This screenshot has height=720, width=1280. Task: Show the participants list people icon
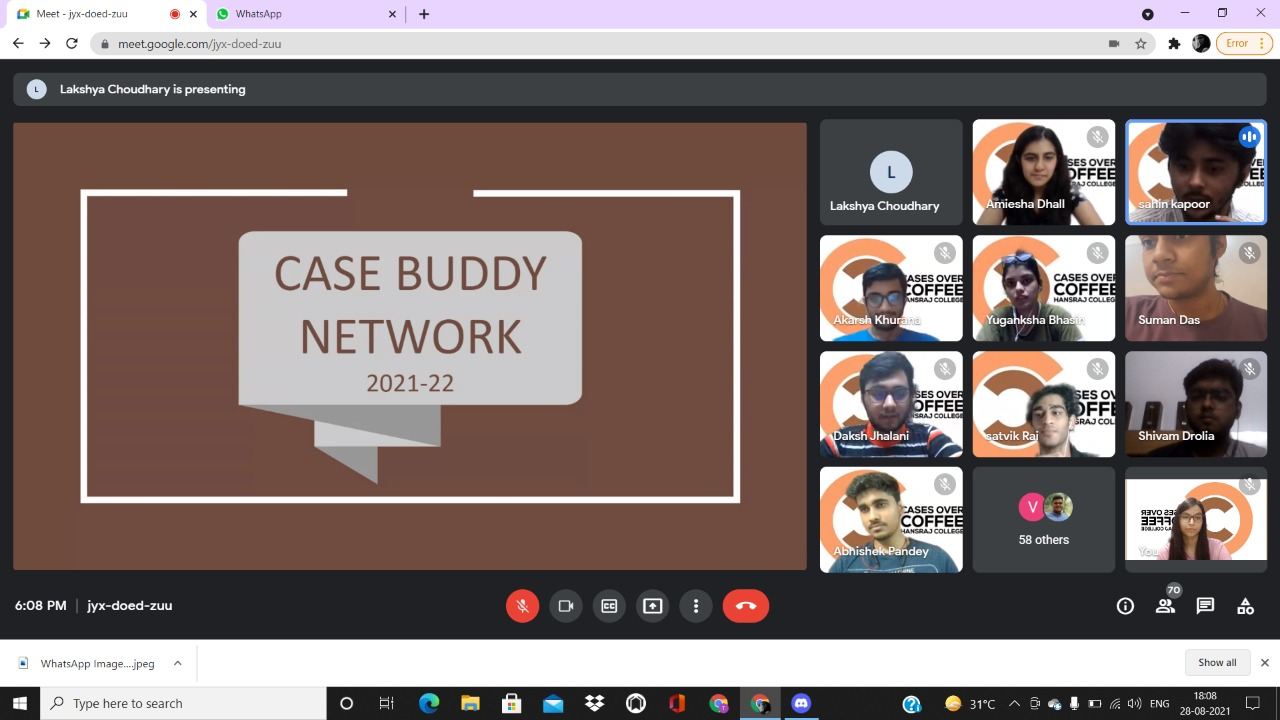(x=1165, y=606)
